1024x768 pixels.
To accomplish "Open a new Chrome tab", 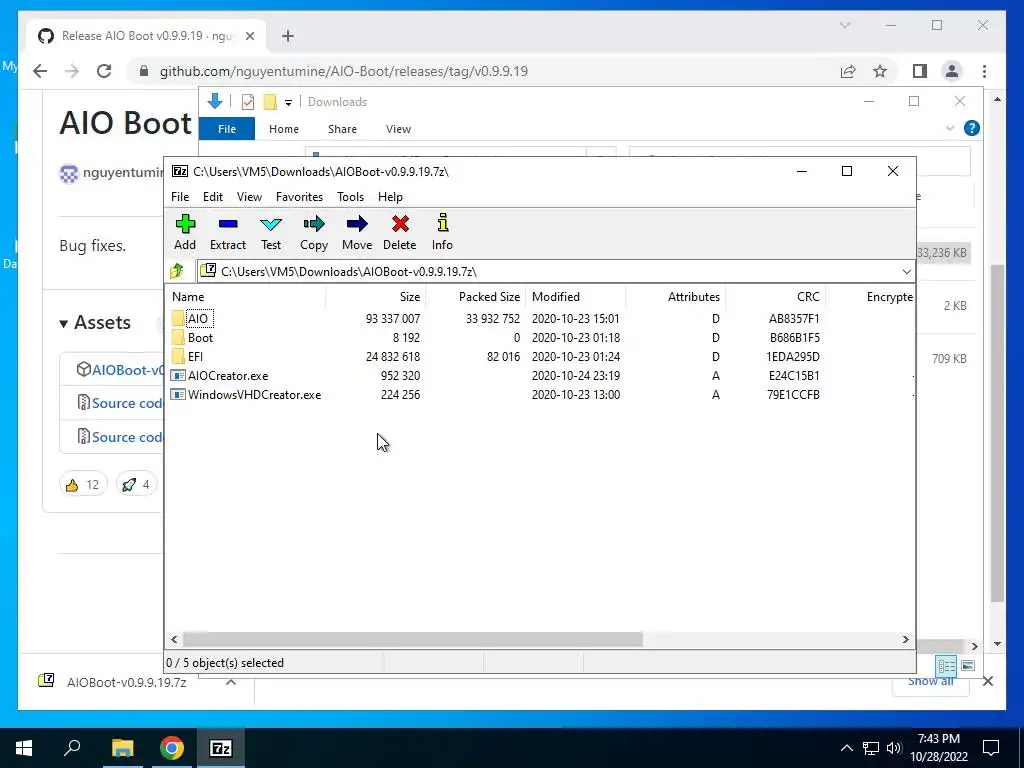I will tap(287, 36).
